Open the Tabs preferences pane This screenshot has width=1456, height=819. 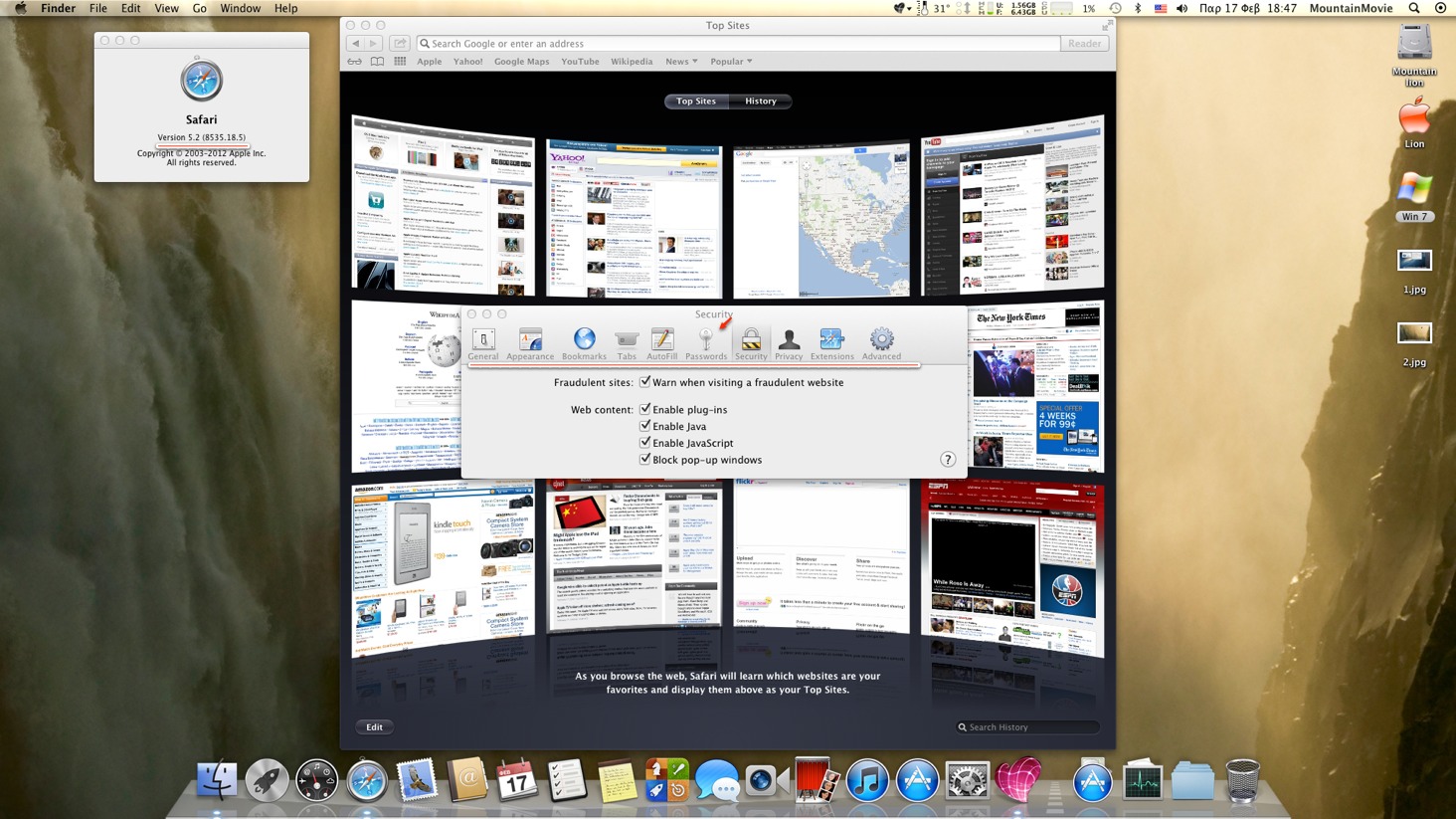tap(627, 344)
